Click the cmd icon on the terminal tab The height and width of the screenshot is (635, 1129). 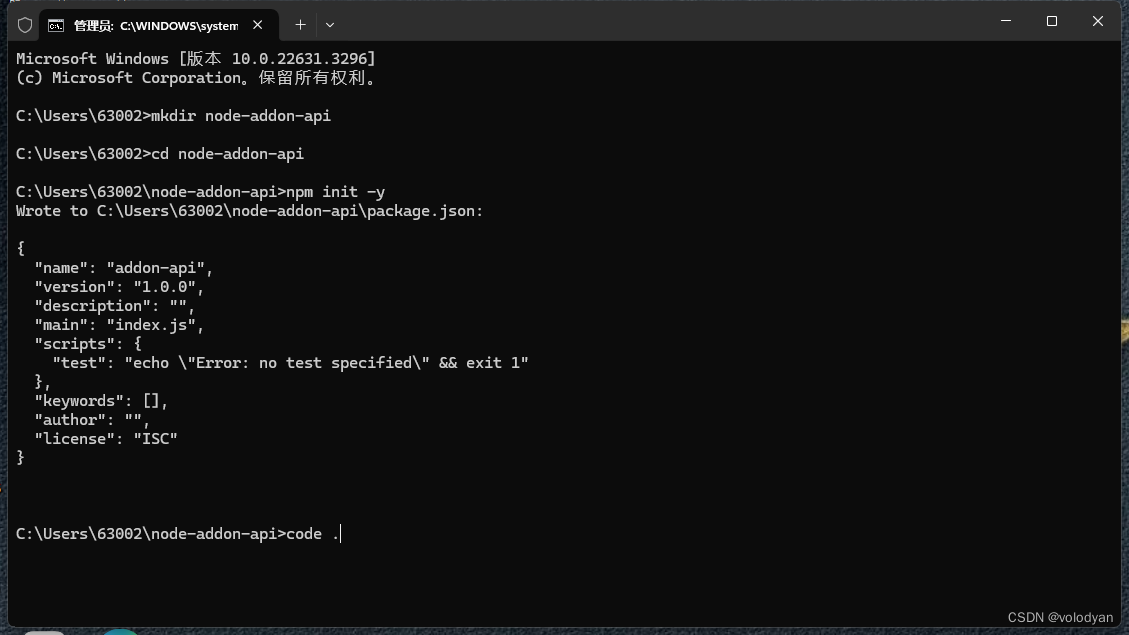point(55,25)
